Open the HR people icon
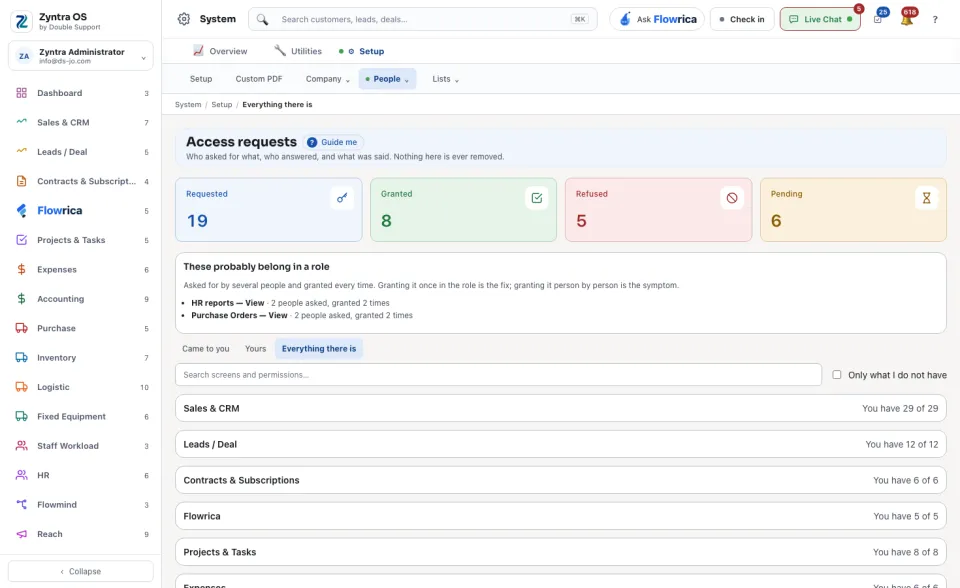 coord(21,475)
